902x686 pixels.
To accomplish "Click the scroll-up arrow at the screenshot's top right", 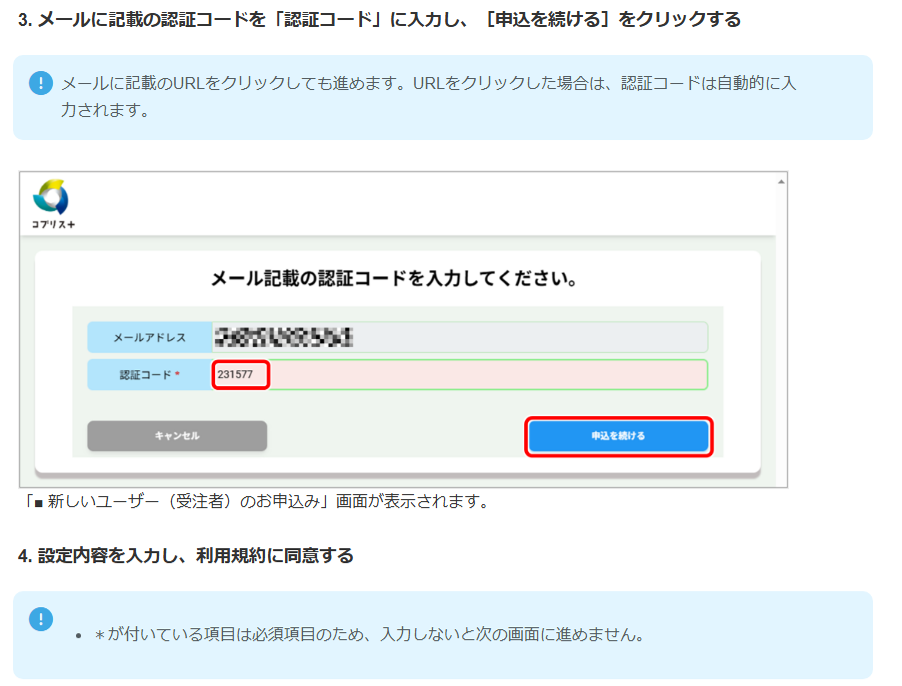I will [x=781, y=179].
